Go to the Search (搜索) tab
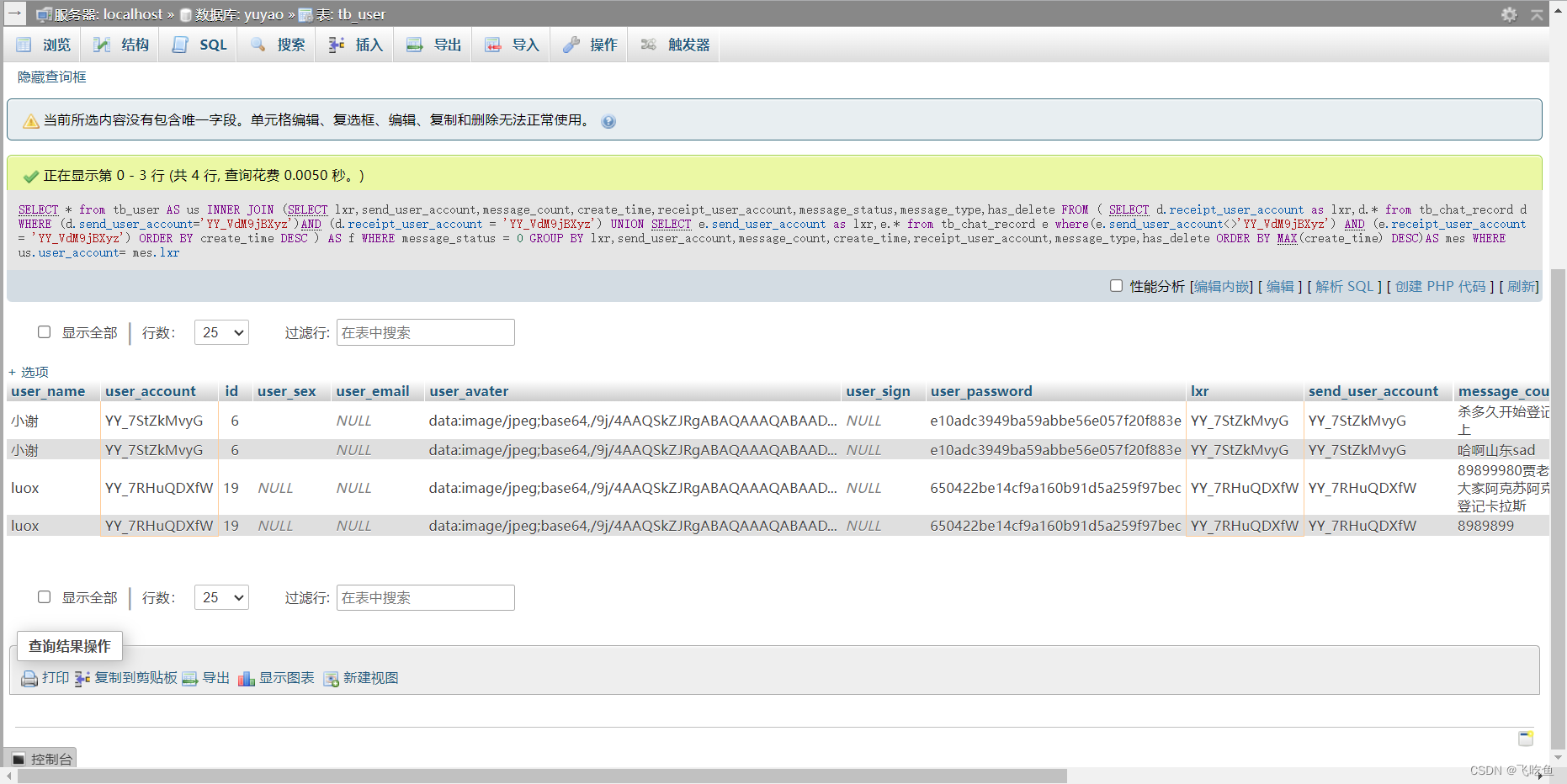The width and height of the screenshot is (1567, 784). pos(277,45)
